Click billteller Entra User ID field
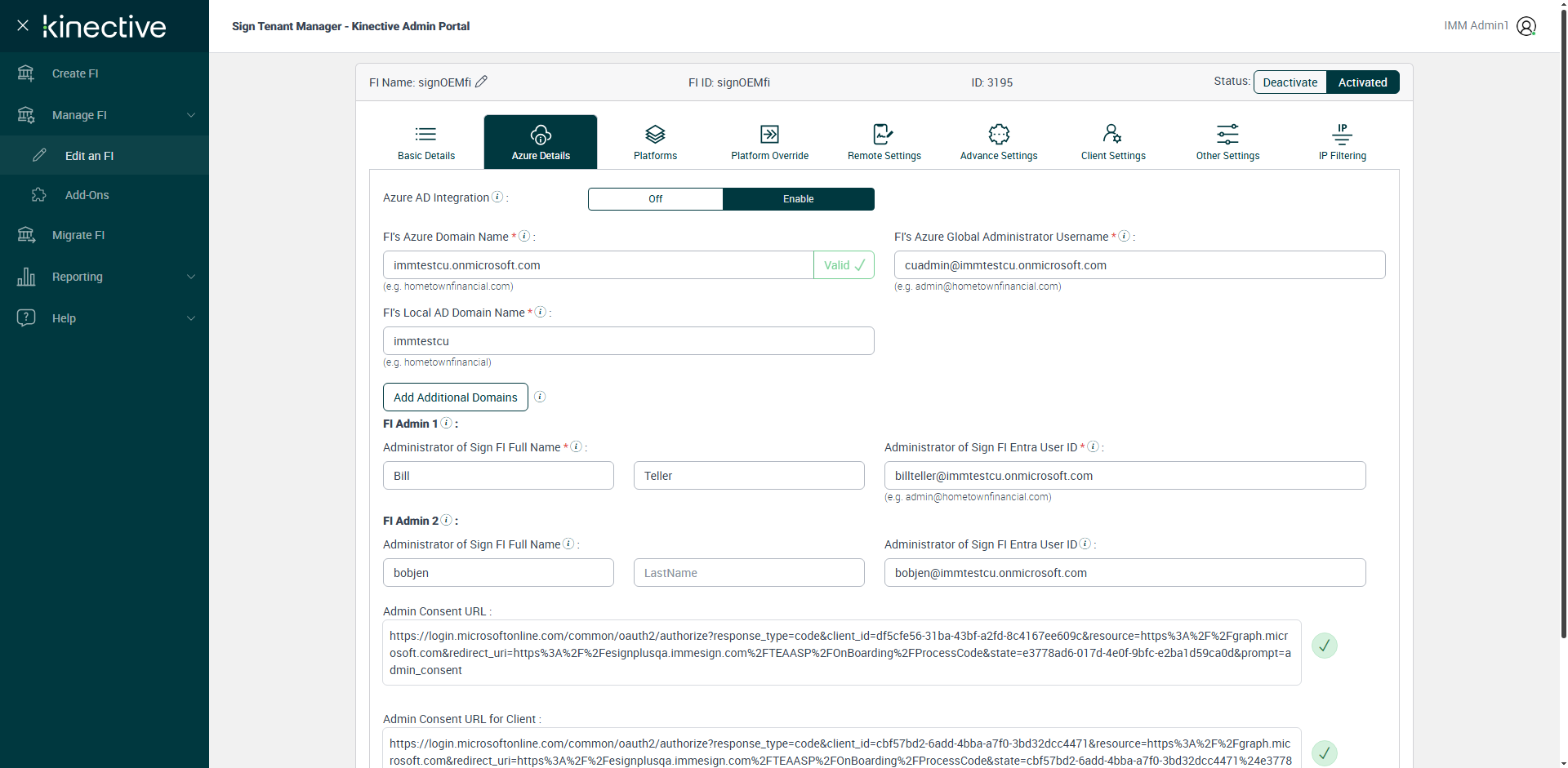 [1125, 476]
